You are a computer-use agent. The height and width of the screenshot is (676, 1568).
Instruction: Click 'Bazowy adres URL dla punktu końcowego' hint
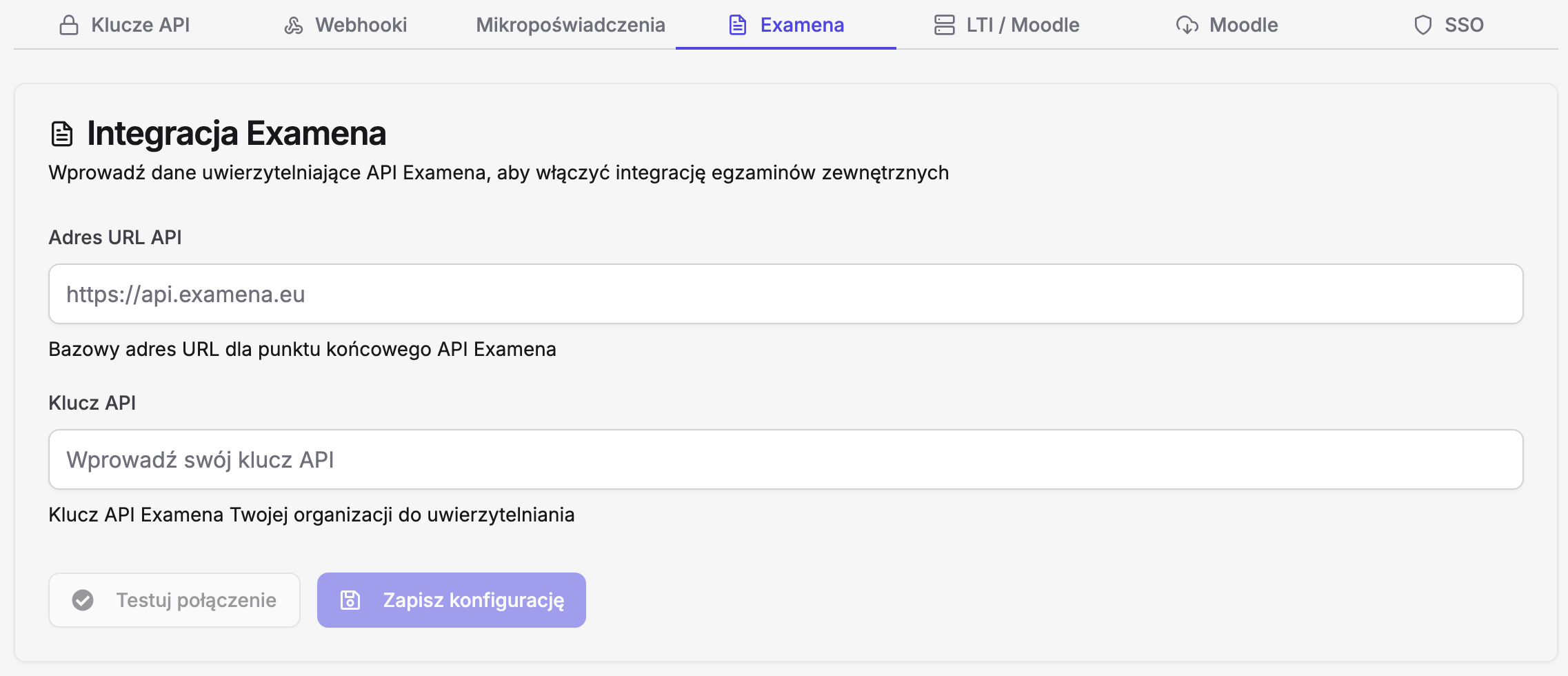point(303,349)
